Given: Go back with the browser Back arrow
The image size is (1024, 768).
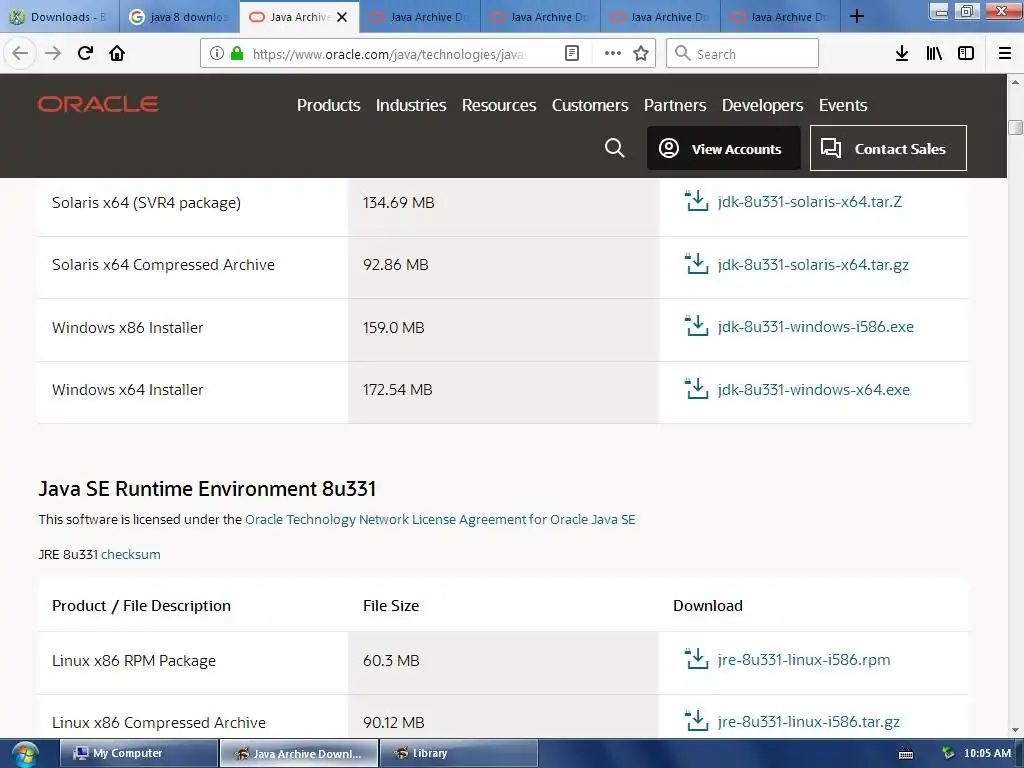Looking at the screenshot, I should click(20, 54).
